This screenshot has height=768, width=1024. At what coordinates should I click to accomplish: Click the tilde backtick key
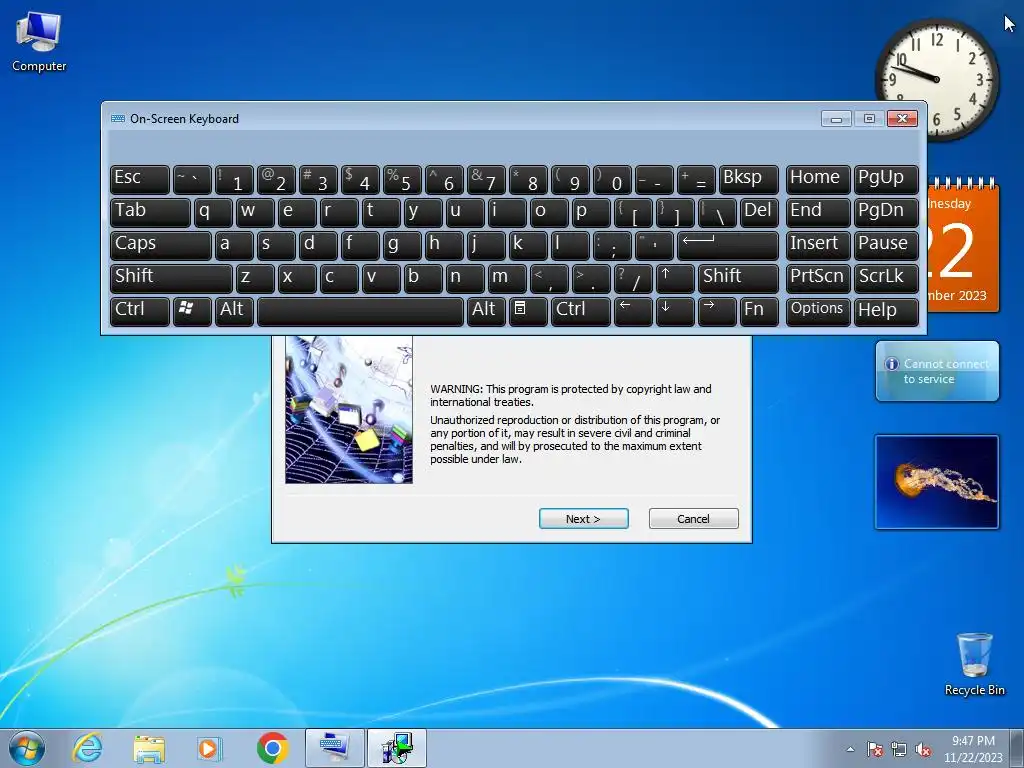coord(192,180)
